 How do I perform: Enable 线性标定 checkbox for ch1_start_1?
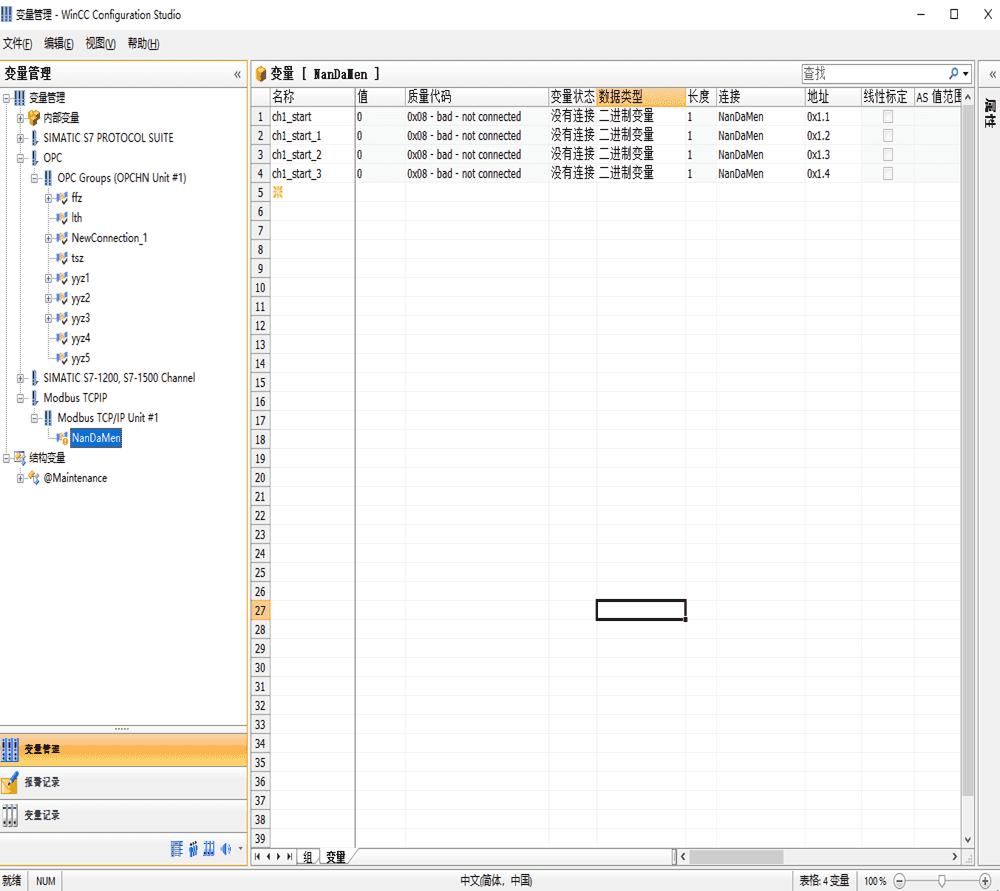coord(887,136)
